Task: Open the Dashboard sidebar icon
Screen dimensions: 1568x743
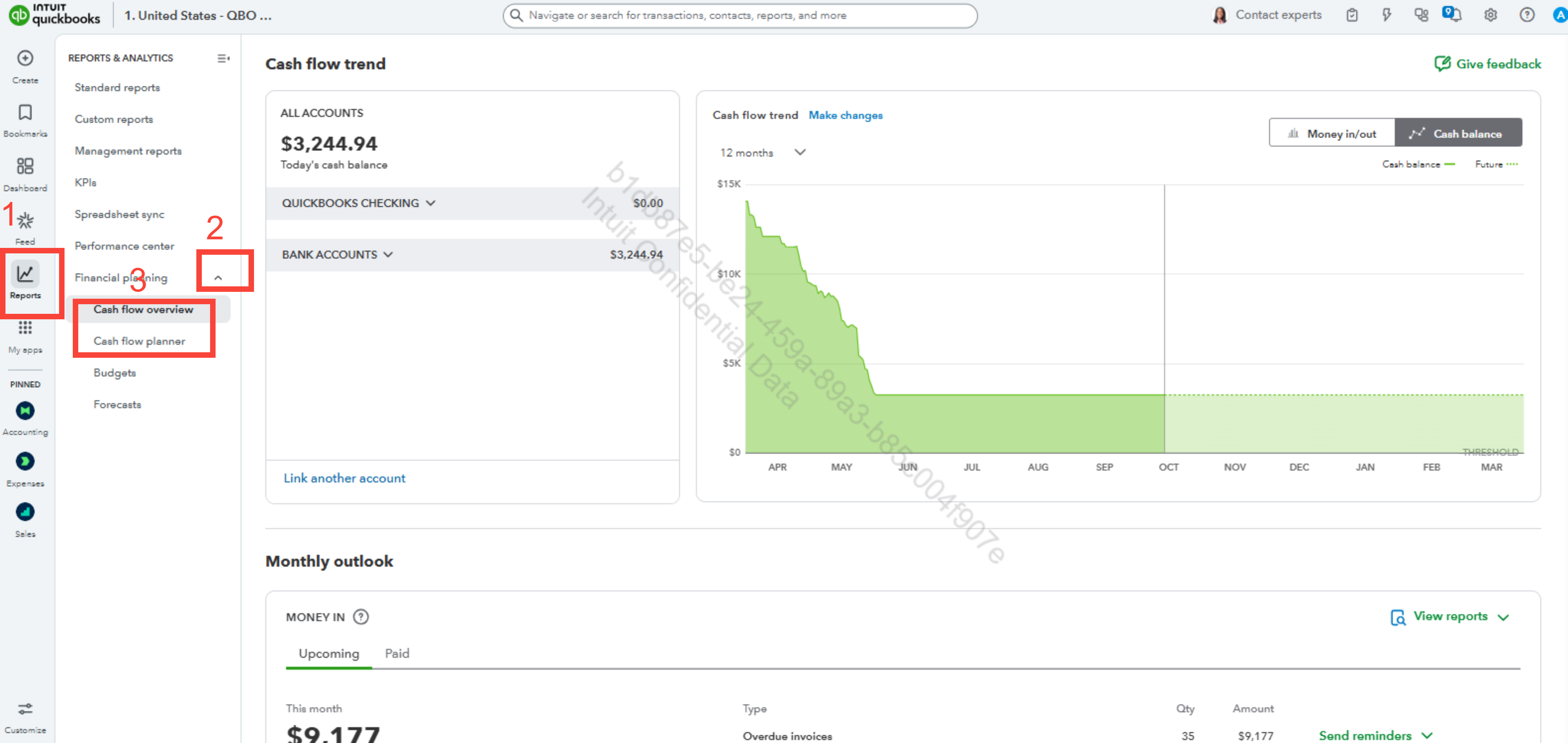Action: [x=25, y=166]
